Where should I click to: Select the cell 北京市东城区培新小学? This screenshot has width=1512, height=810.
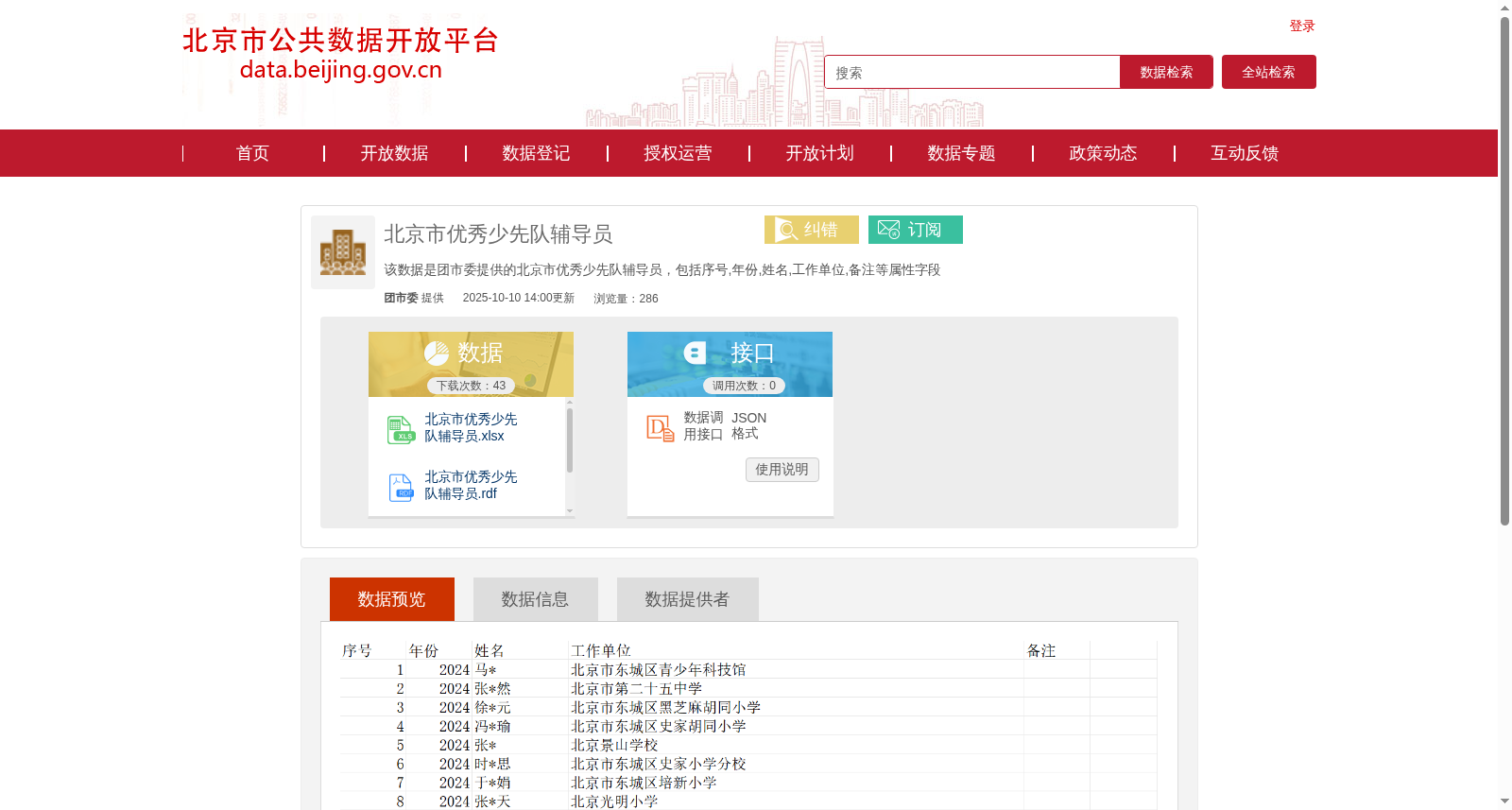644,783
